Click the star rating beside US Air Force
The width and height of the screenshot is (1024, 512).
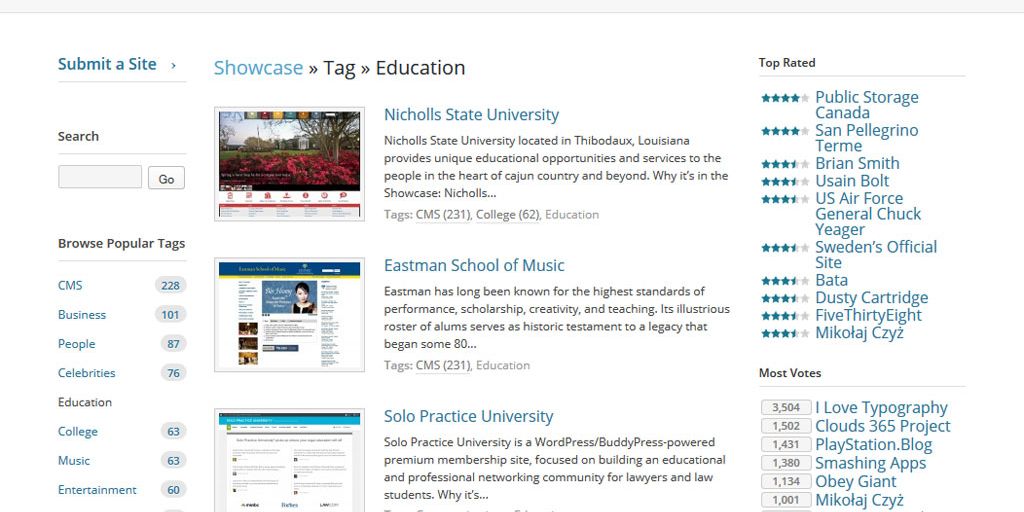click(x=785, y=199)
